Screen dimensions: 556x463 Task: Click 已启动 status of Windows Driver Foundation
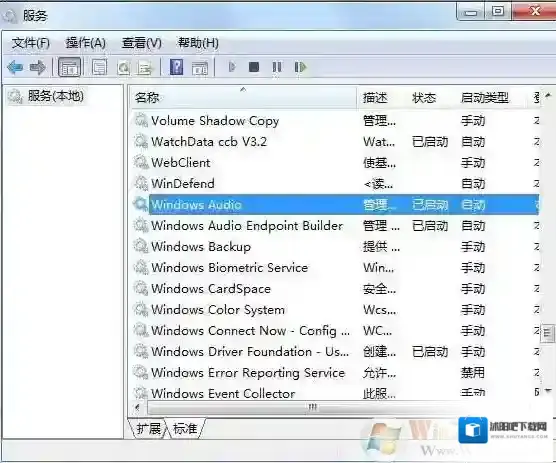[x=430, y=352]
